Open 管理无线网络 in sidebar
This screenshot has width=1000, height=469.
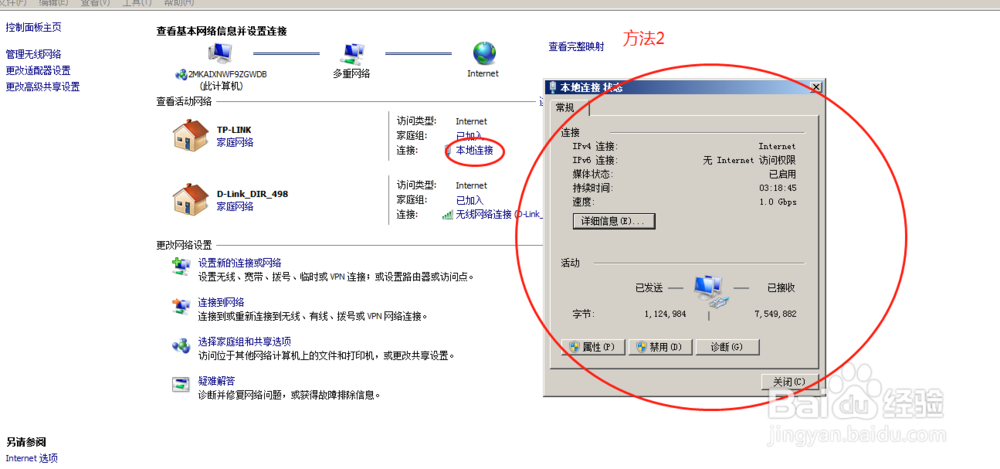33,54
